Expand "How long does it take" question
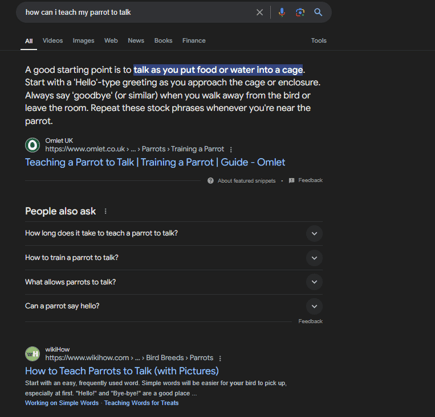The height and width of the screenshot is (417, 435). [x=174, y=233]
